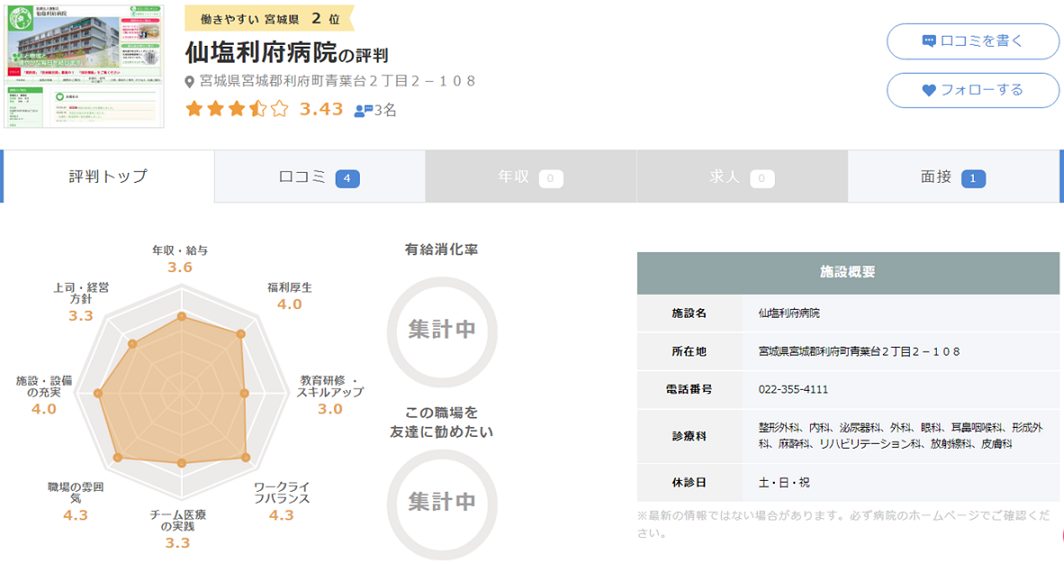
Task: Click the チーム医療の実践 3.3 label
Action: point(178,529)
